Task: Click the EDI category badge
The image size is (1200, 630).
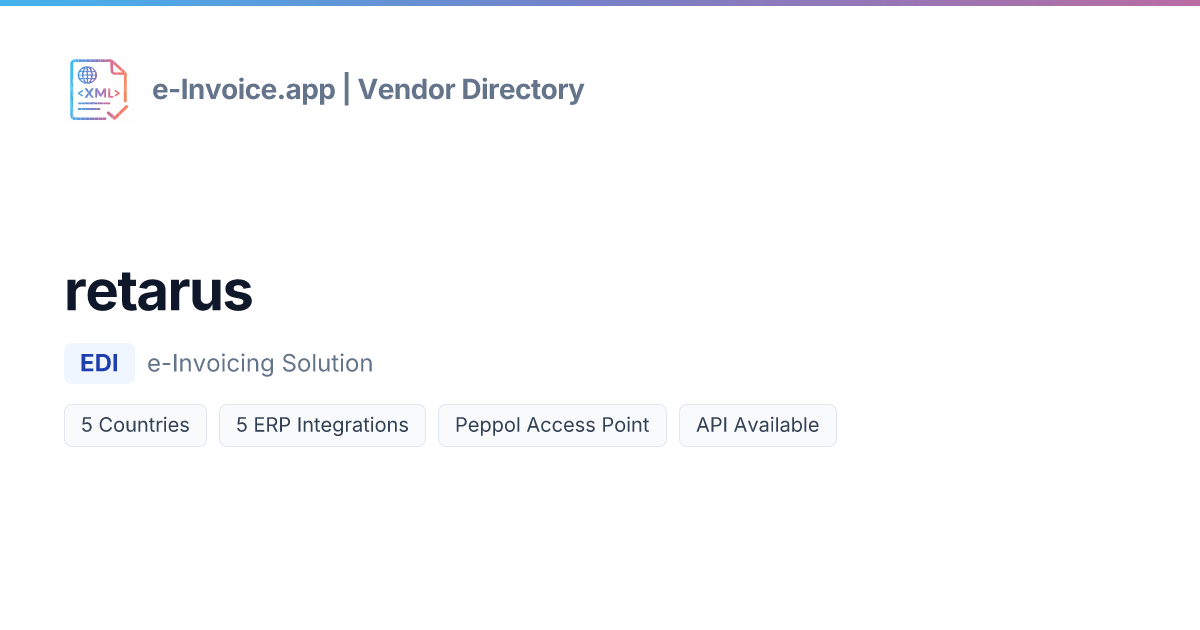Action: pyautogui.click(x=99, y=363)
